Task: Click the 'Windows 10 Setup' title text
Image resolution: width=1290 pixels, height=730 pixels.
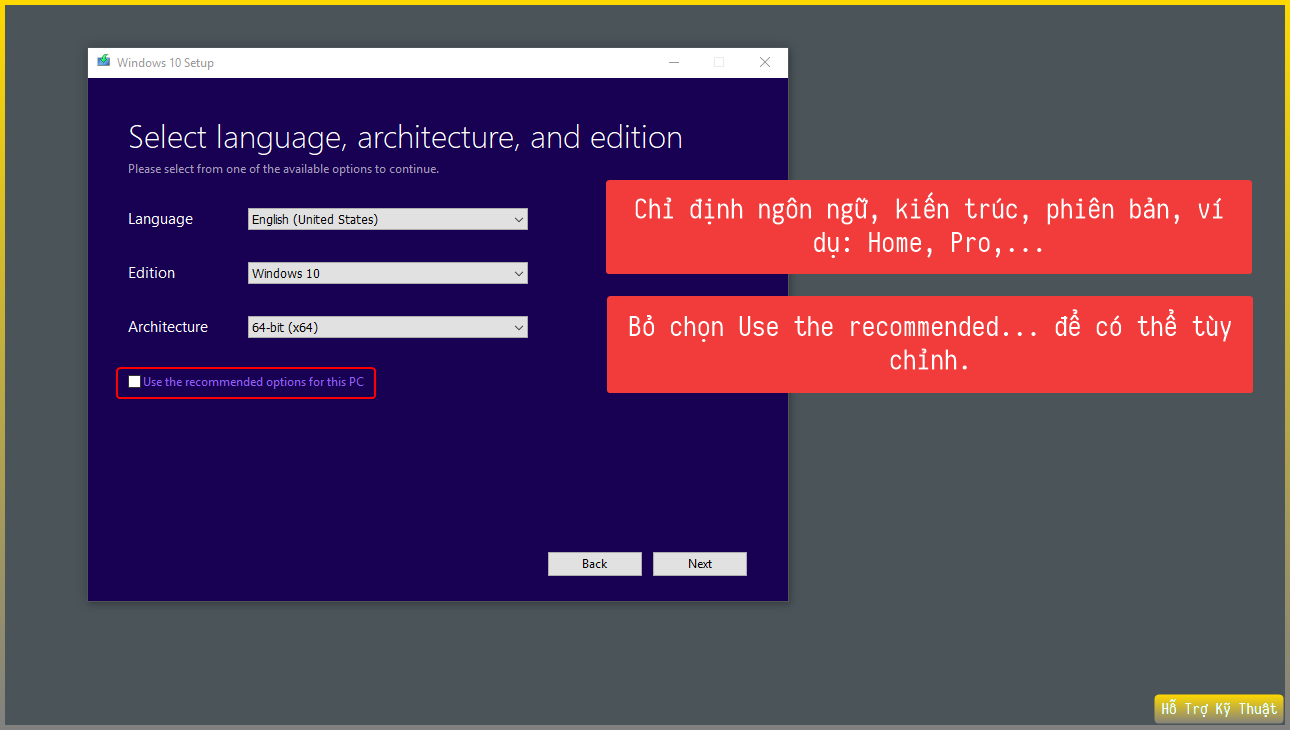Action: tap(165, 63)
